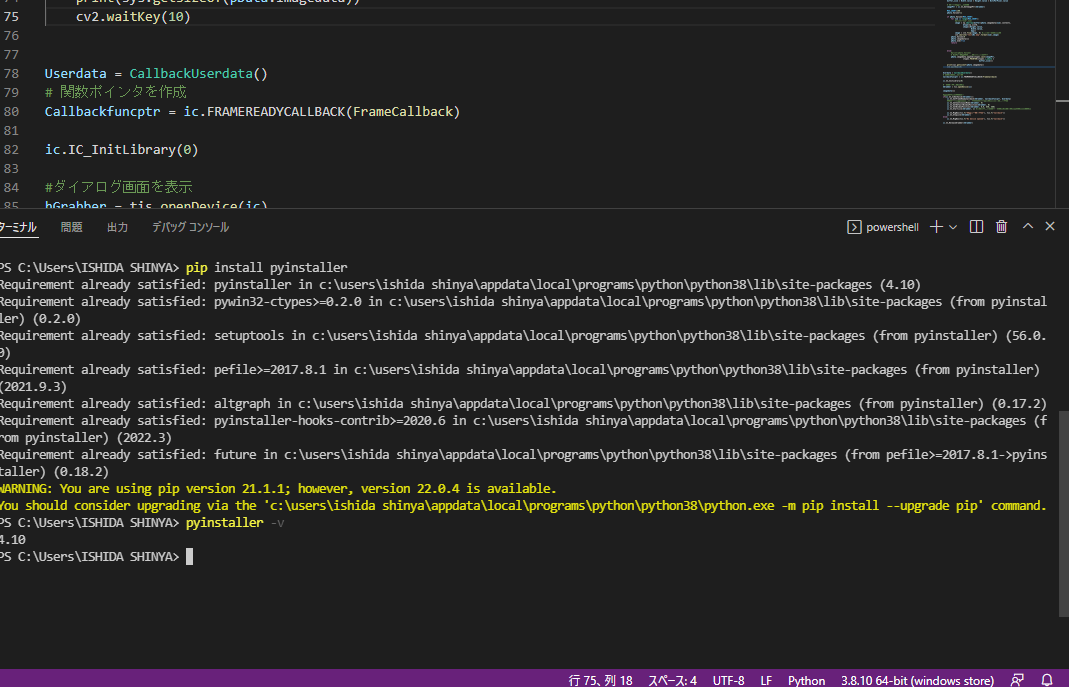Image resolution: width=1069 pixels, height=687 pixels.
Task: Click the Callbackfuncptr variable name
Action: pyautogui.click(x=102, y=112)
